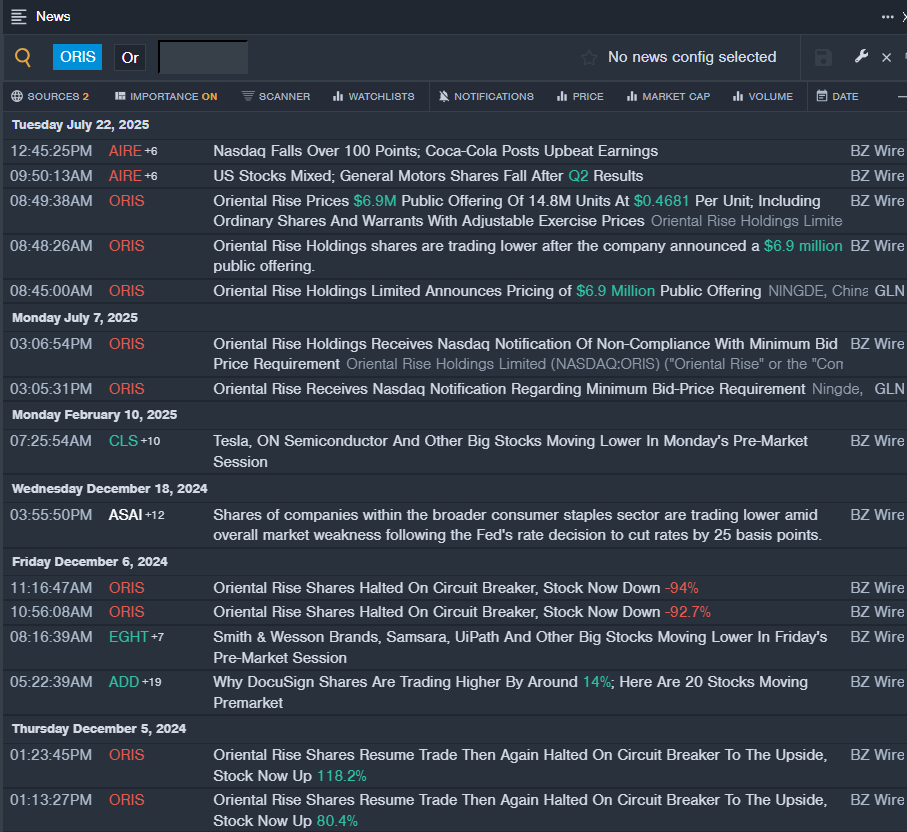The image size is (907, 832).
Task: Click ORIS ticker in the 08:45:00AM row
Action: [127, 291]
